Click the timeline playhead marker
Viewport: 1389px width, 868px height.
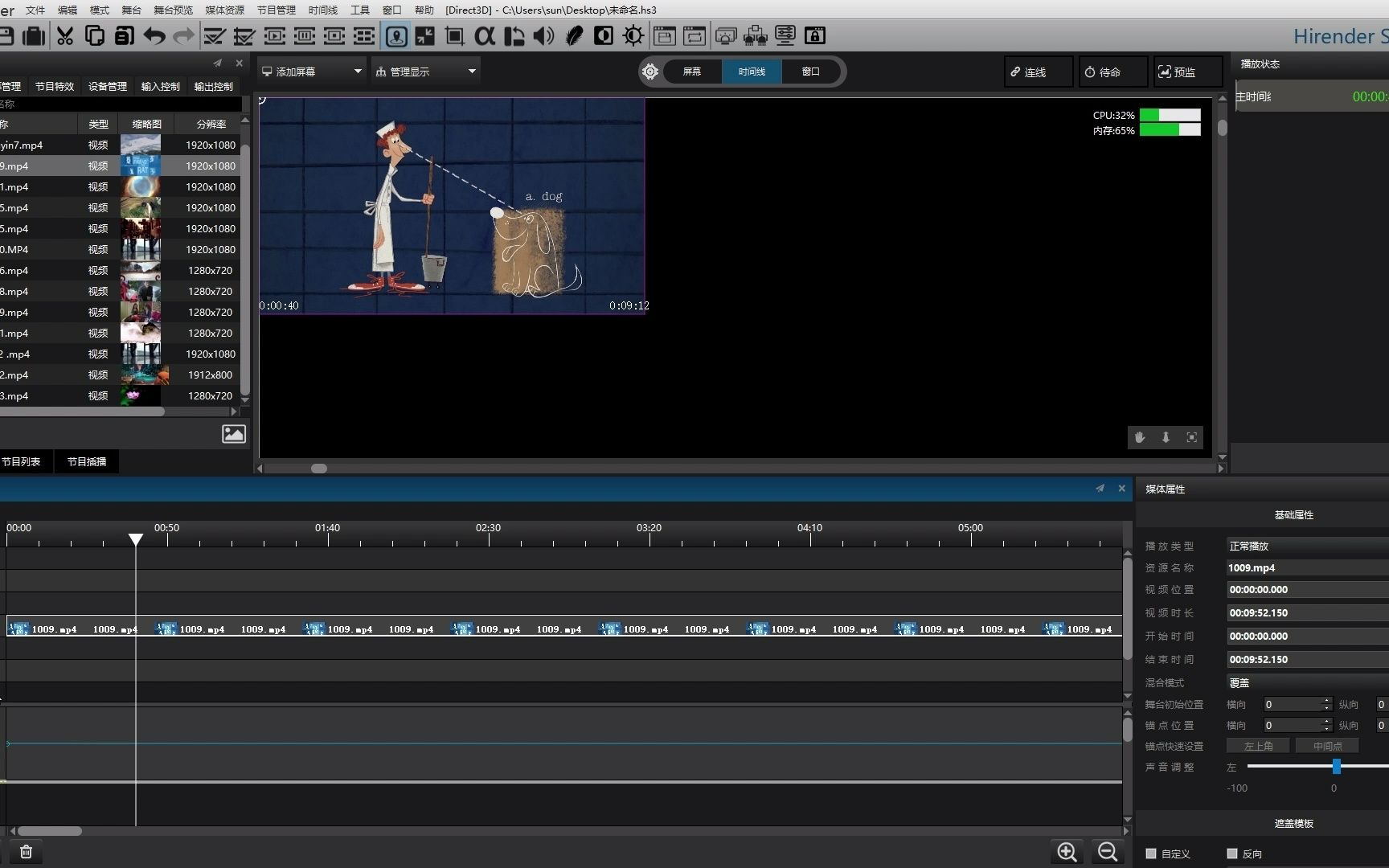136,539
